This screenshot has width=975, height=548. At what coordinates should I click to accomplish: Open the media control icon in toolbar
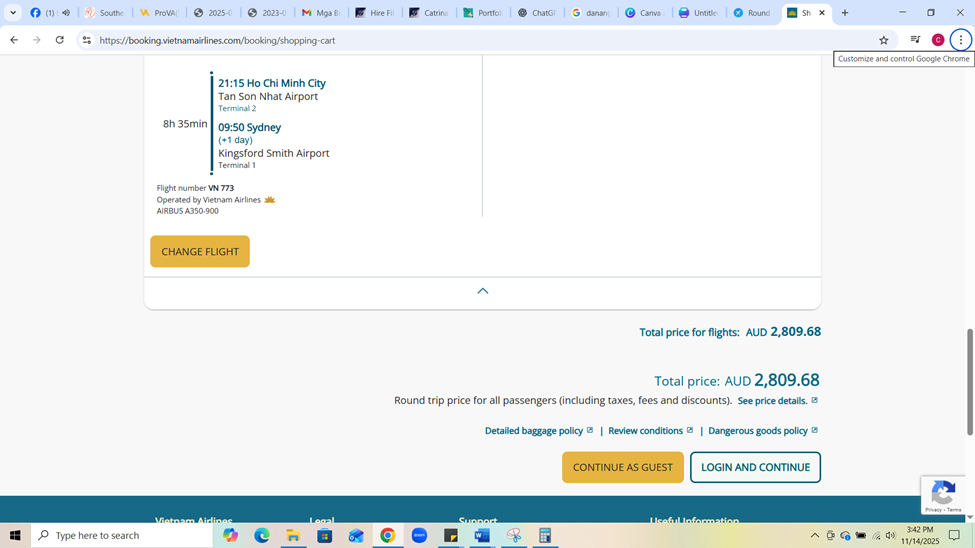click(915, 40)
